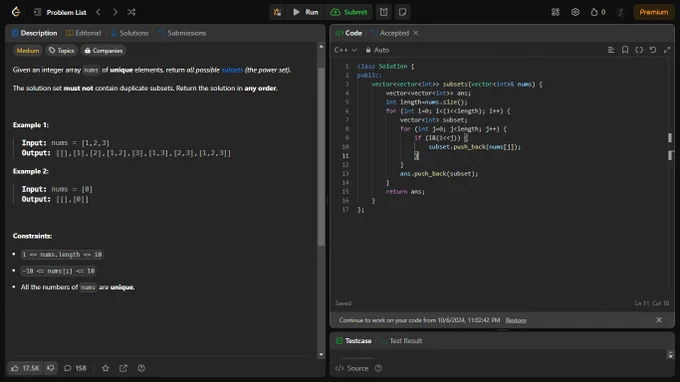Click the LeetCode logo icon
Image resolution: width=680 pixels, height=382 pixels.
(x=16, y=12)
